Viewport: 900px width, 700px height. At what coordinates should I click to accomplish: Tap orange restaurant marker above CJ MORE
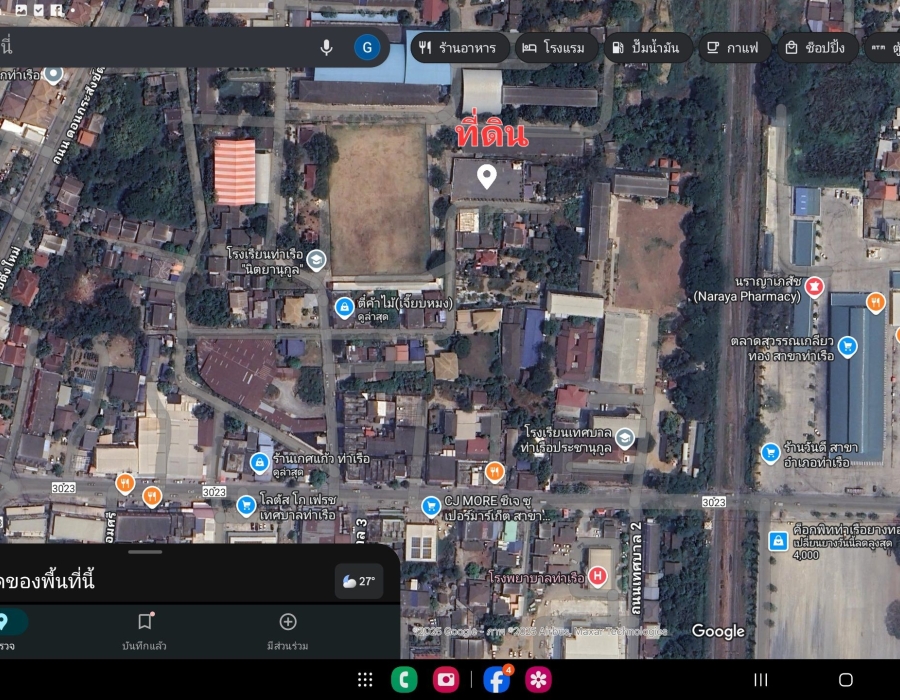coord(494,472)
